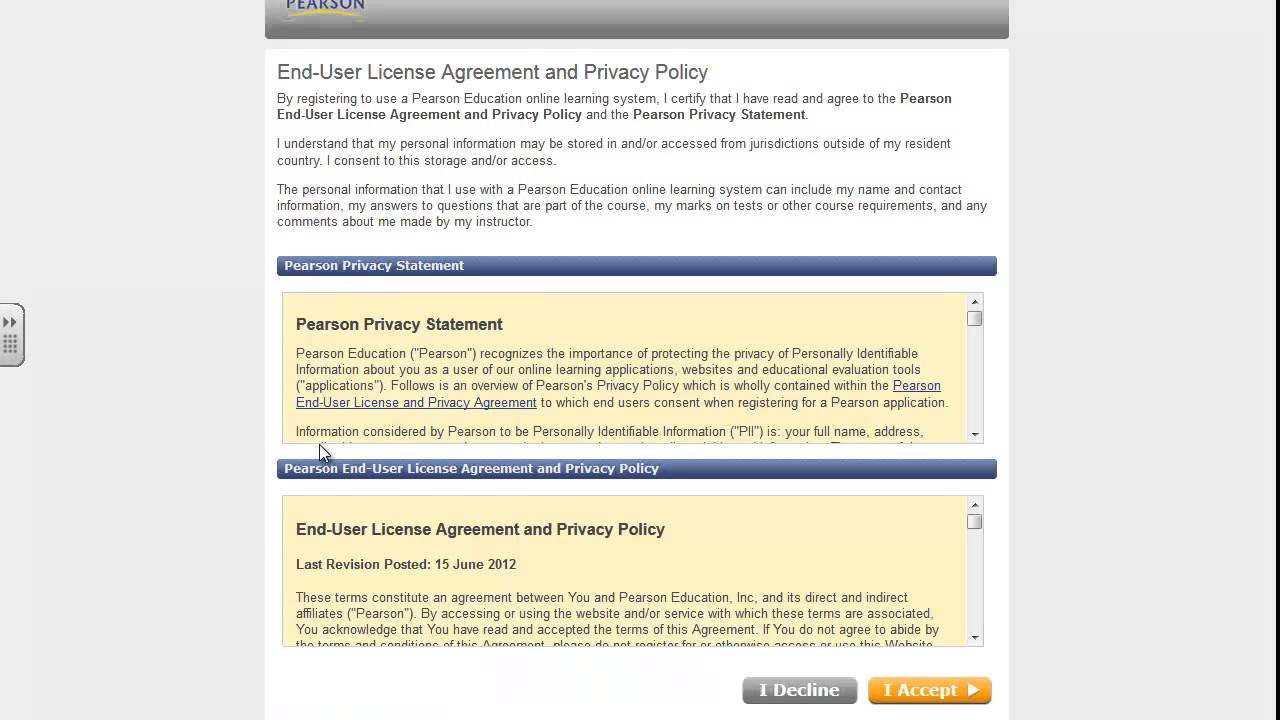Click the License Agreement box scrollbar thumb
Screen dimensions: 1280x720
tap(975, 522)
